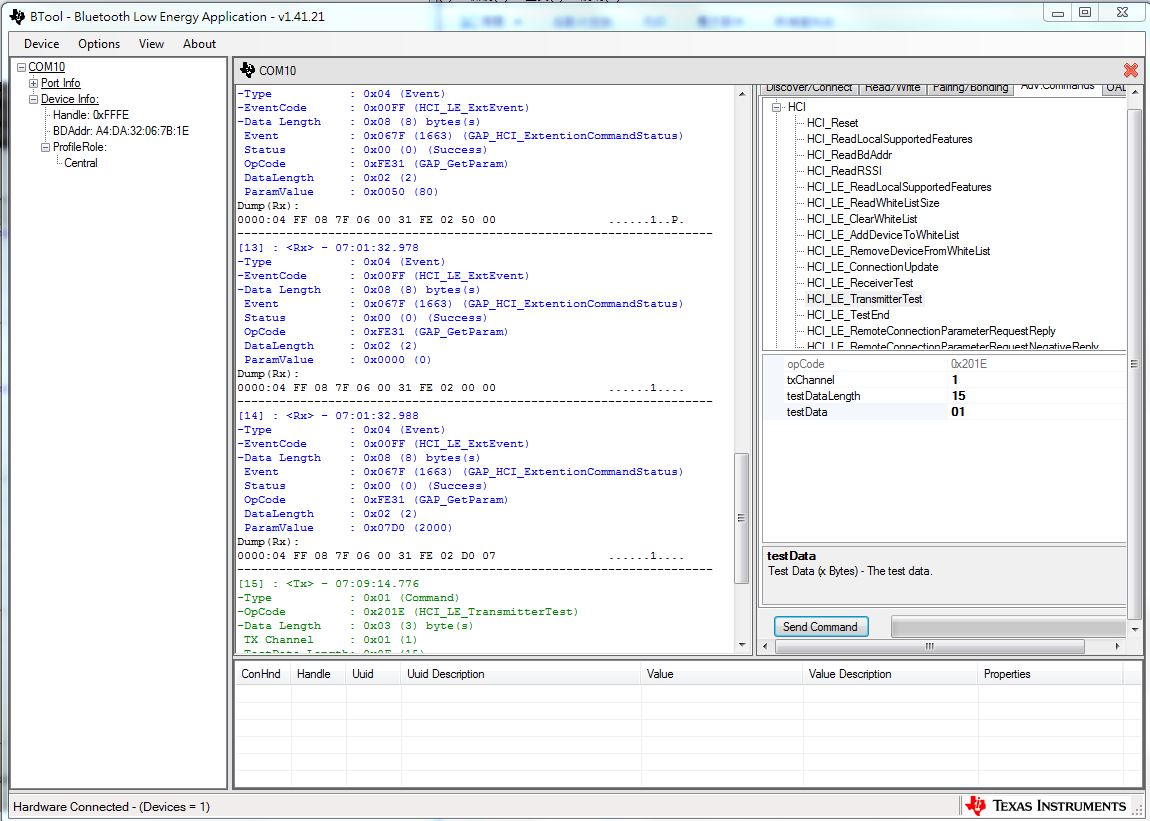Image resolution: width=1150 pixels, height=821 pixels.
Task: Collapse the ProfileRole node
Action: click(x=45, y=147)
